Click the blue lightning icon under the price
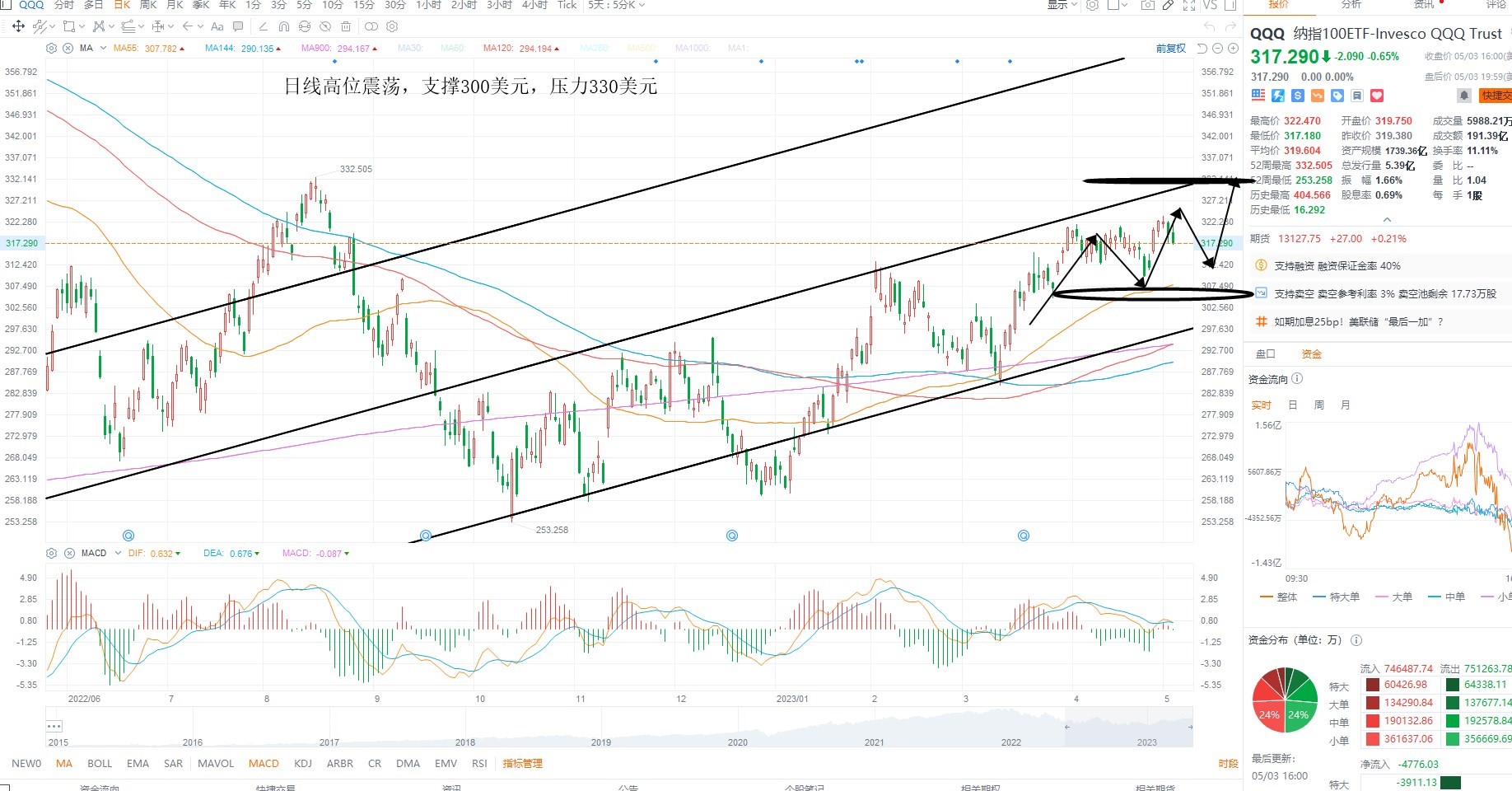Image resolution: width=1512 pixels, height=791 pixels. [1278, 96]
